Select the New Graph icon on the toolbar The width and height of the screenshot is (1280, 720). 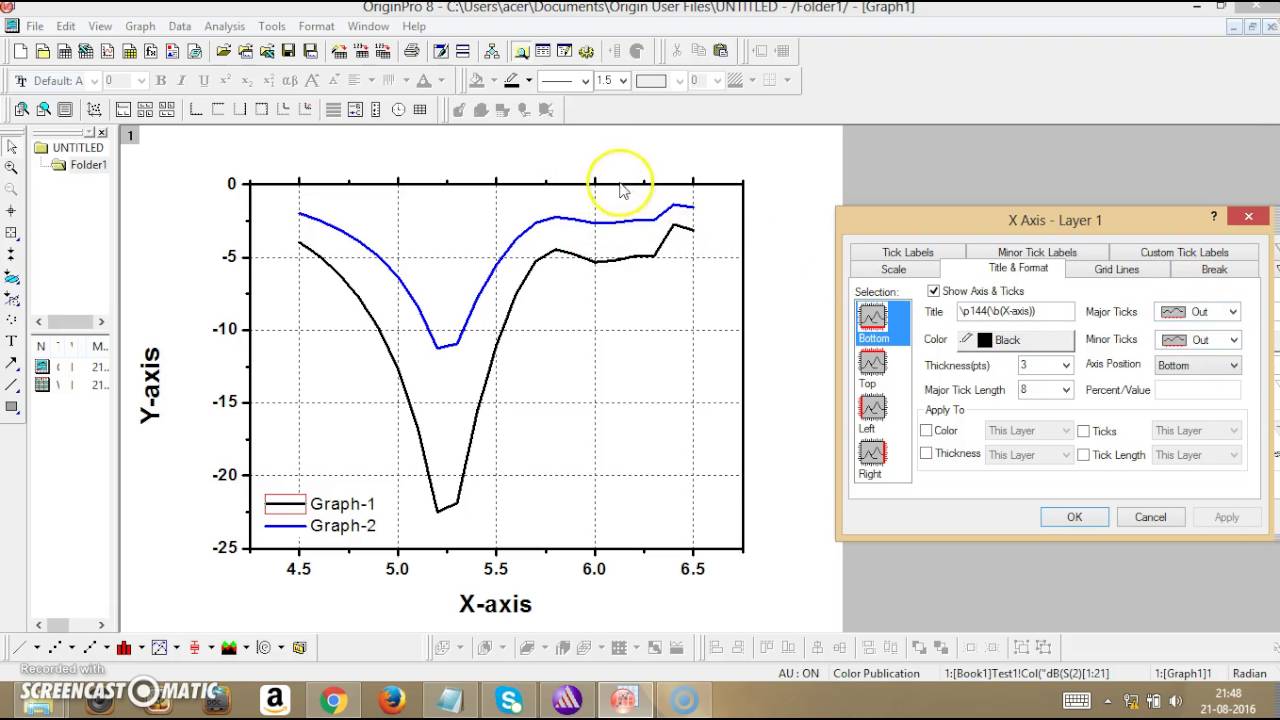click(x=107, y=51)
